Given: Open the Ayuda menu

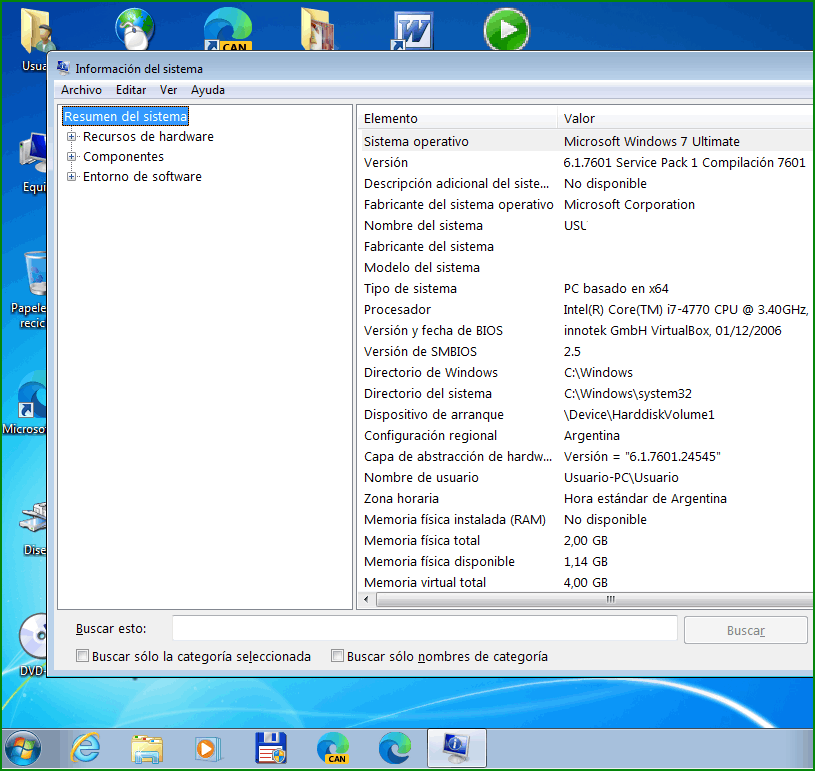Looking at the screenshot, I should 208,90.
